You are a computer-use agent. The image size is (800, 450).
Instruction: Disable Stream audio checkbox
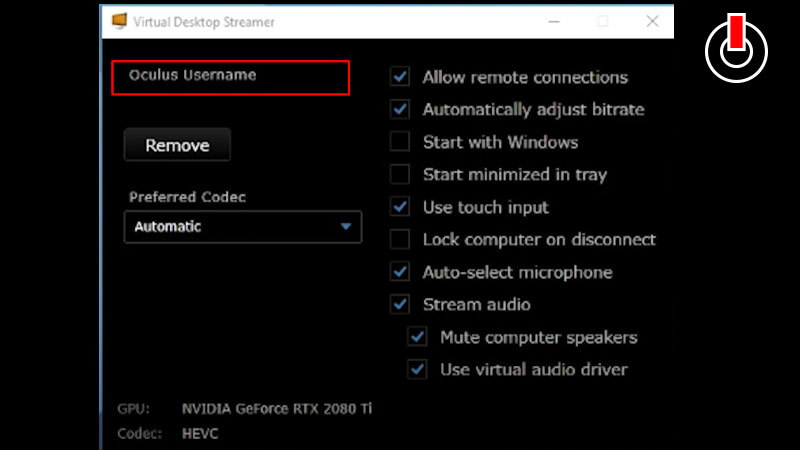(400, 304)
